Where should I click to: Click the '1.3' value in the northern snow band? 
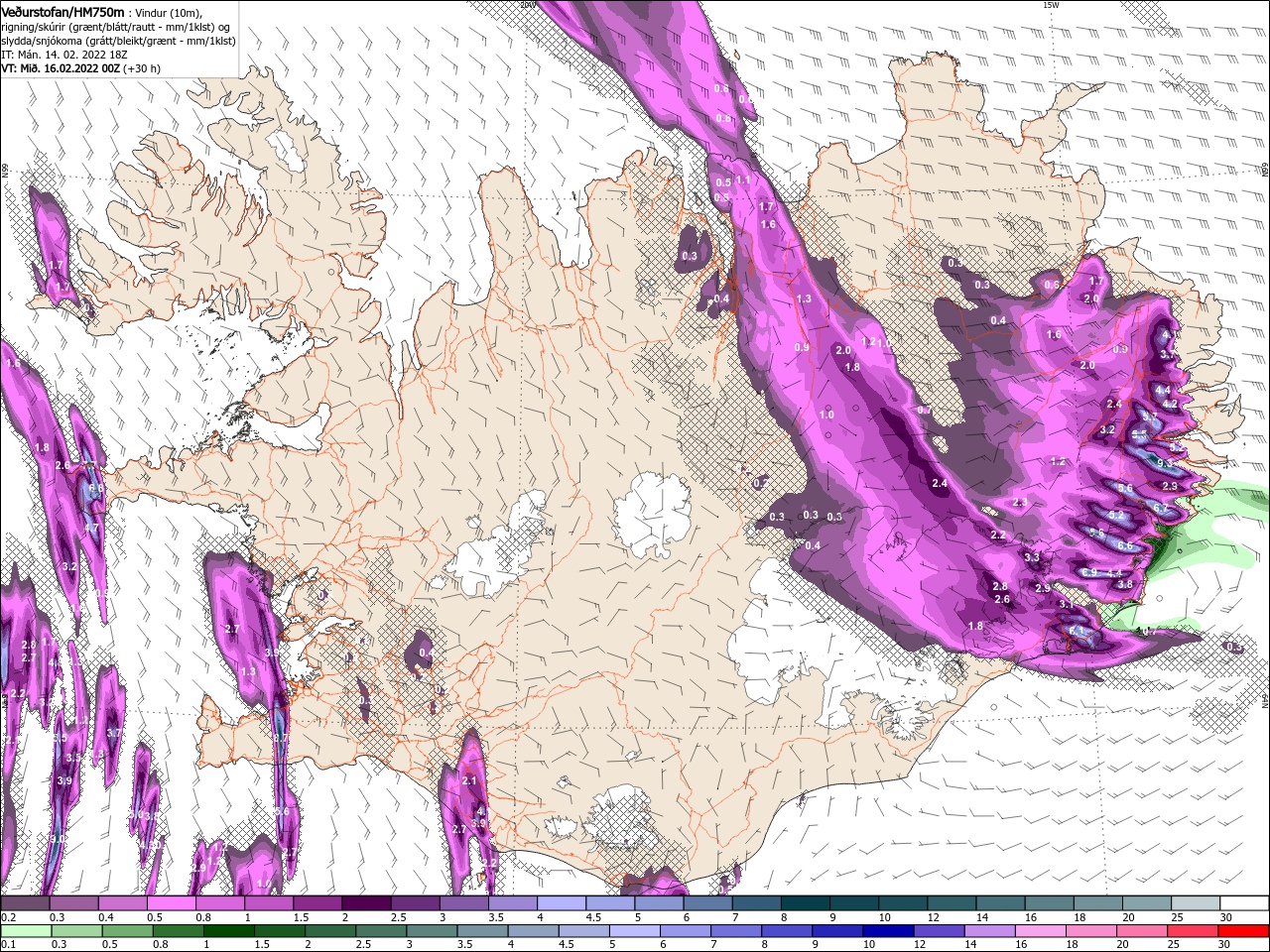coord(804,298)
